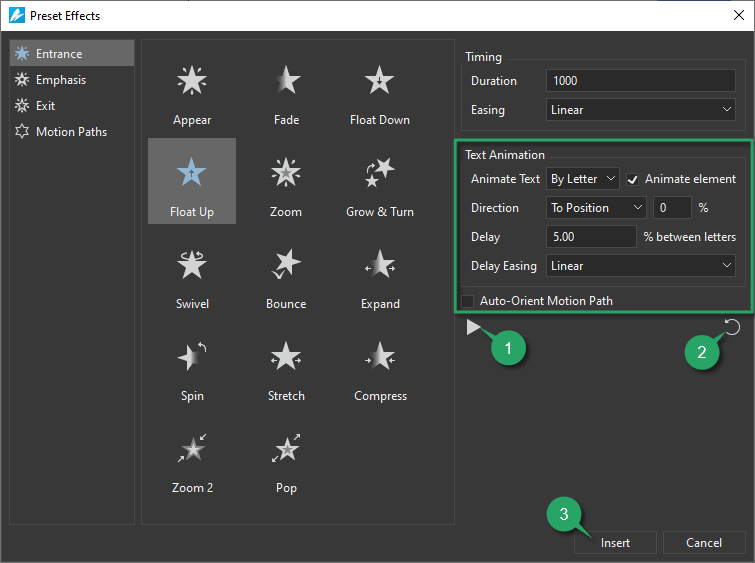This screenshot has width=755, height=563.
Task: Select the Appear entrance effect icon
Action: 192,82
